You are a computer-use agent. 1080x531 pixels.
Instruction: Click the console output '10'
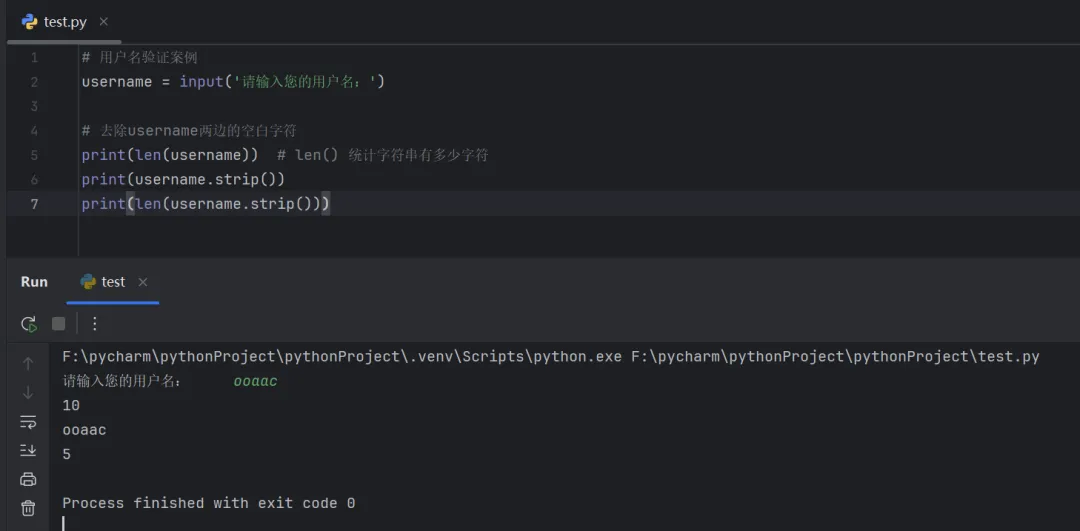[71, 406]
